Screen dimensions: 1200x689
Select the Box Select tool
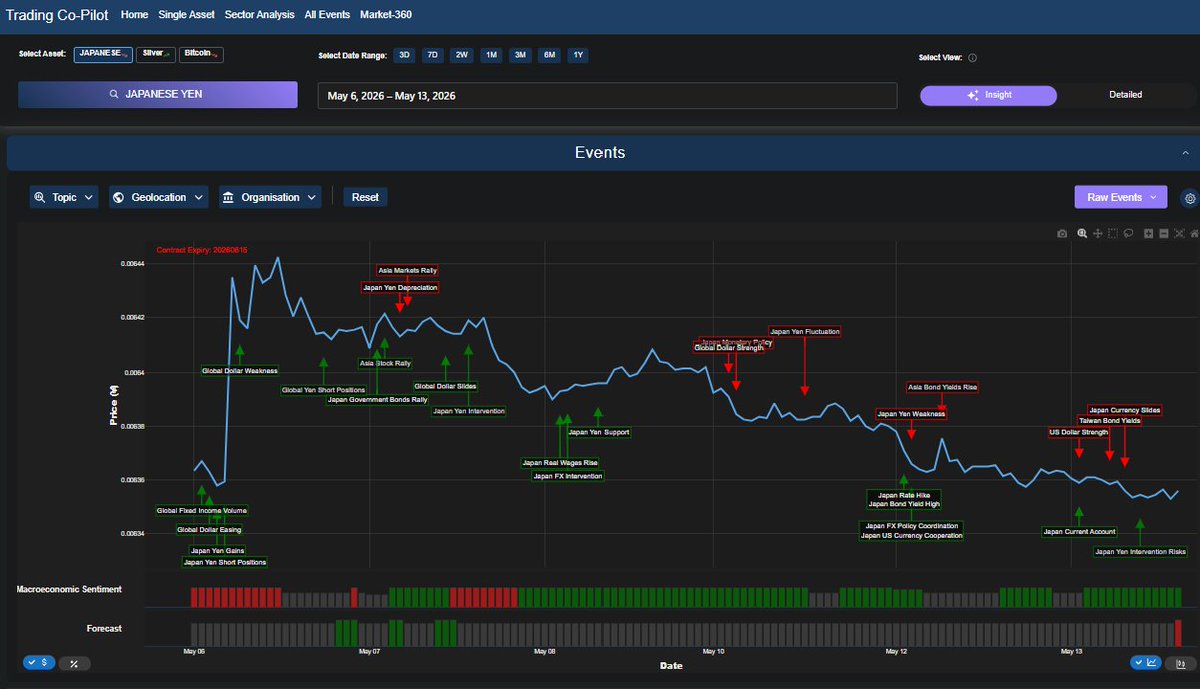coord(1112,233)
